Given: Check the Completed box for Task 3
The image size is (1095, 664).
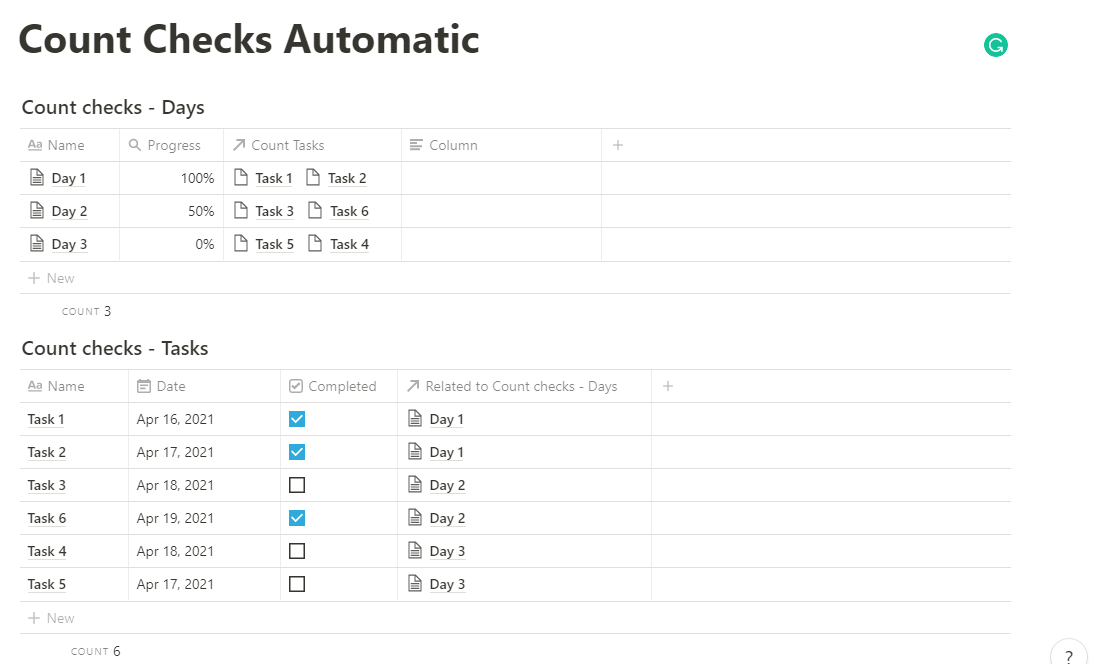Looking at the screenshot, I should (296, 485).
